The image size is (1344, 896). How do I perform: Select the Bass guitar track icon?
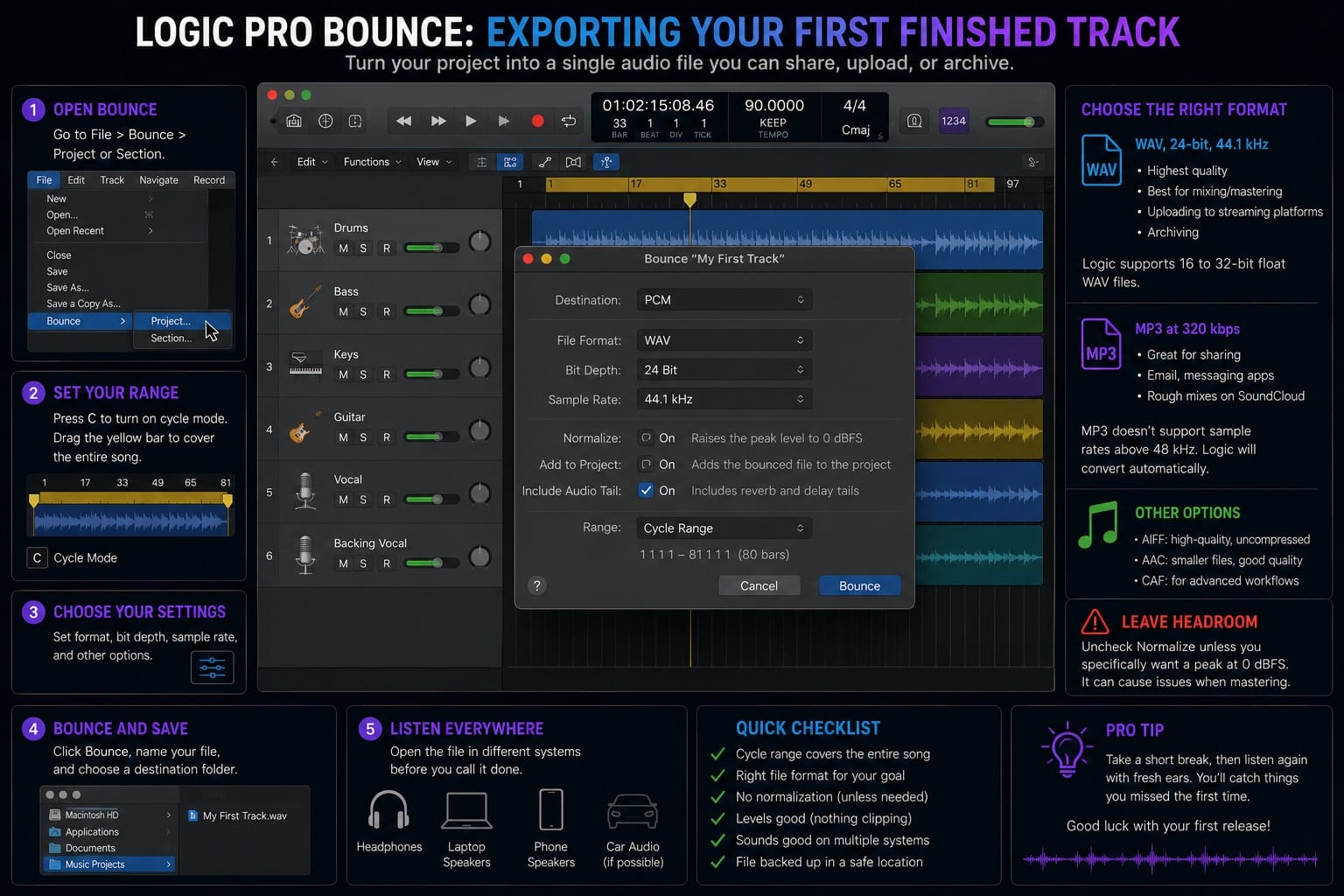(x=305, y=303)
